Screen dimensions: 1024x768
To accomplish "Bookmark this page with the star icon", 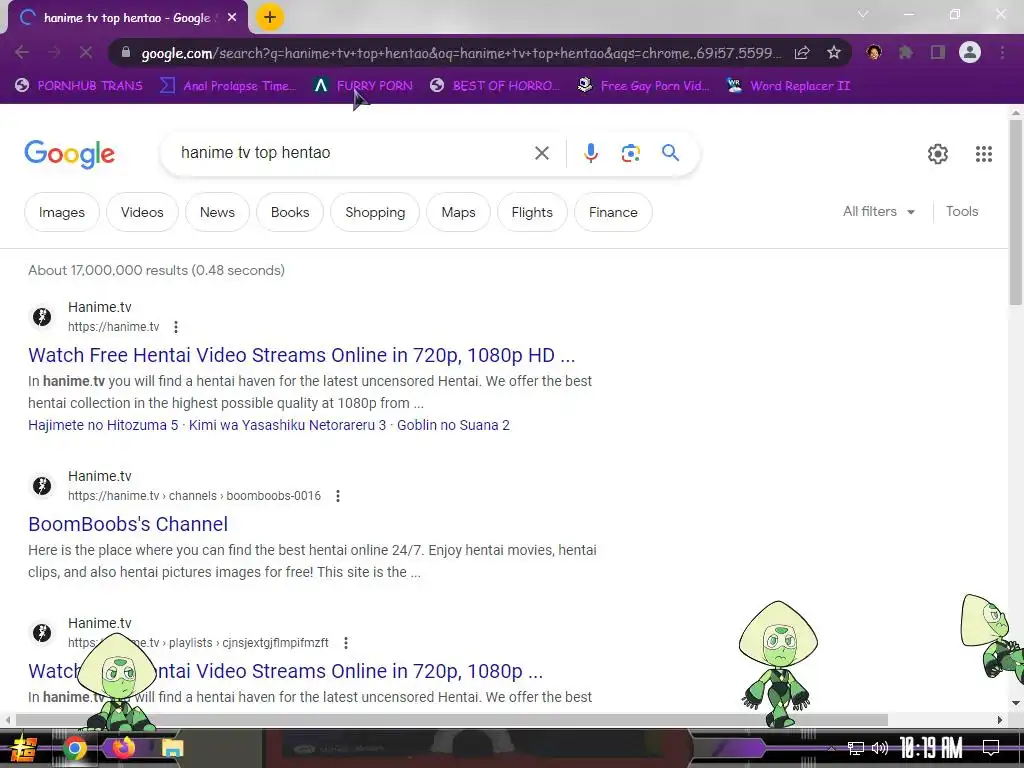I will pos(834,52).
